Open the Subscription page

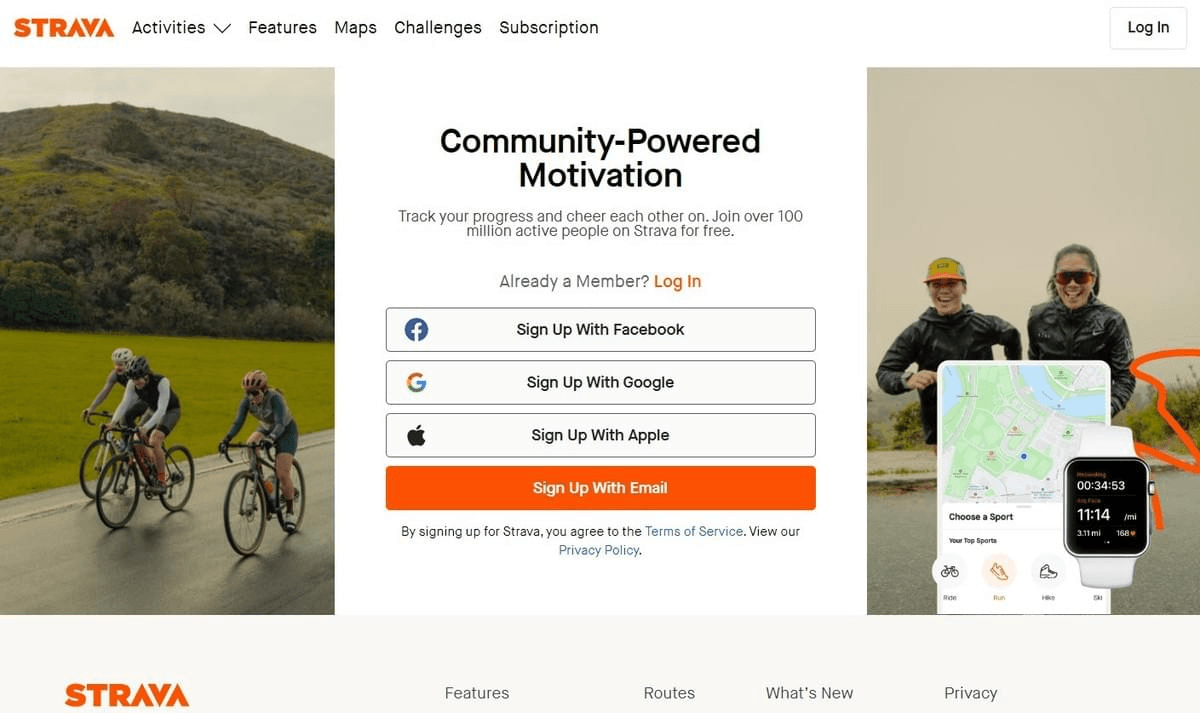pos(548,28)
